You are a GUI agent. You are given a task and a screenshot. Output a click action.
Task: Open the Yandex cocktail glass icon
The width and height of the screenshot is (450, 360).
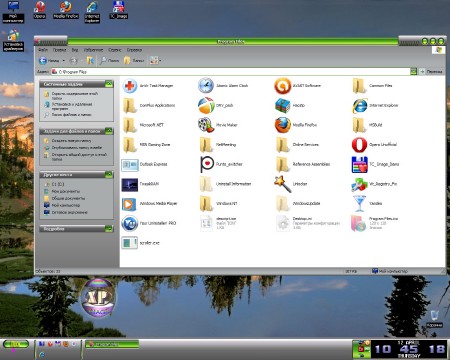click(x=359, y=204)
